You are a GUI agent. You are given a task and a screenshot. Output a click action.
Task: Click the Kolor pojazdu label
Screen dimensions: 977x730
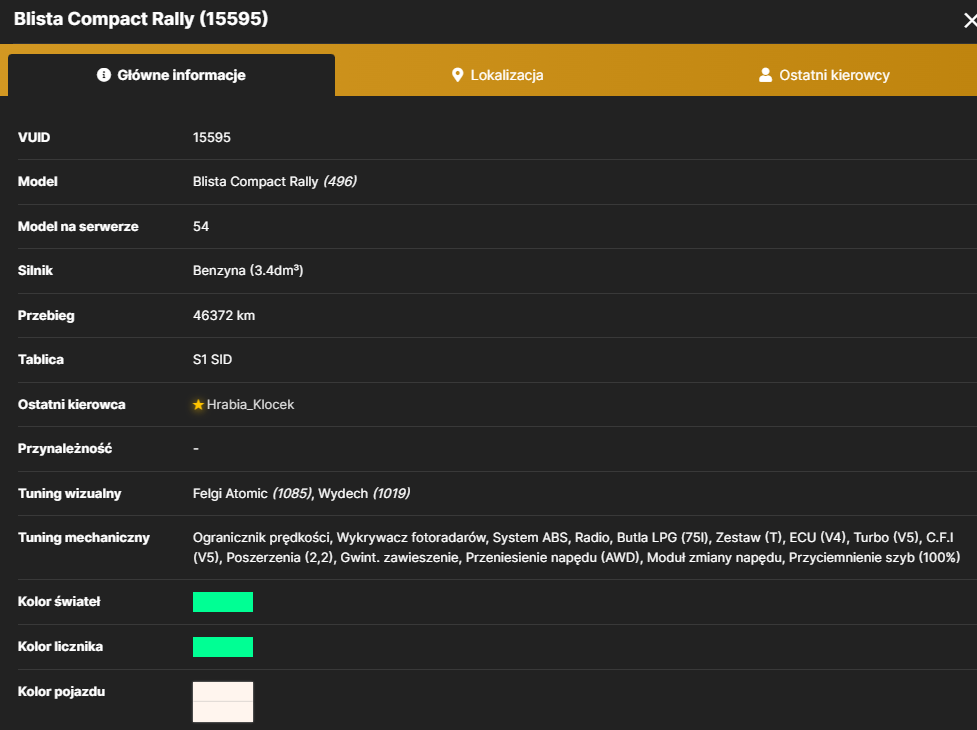61,691
